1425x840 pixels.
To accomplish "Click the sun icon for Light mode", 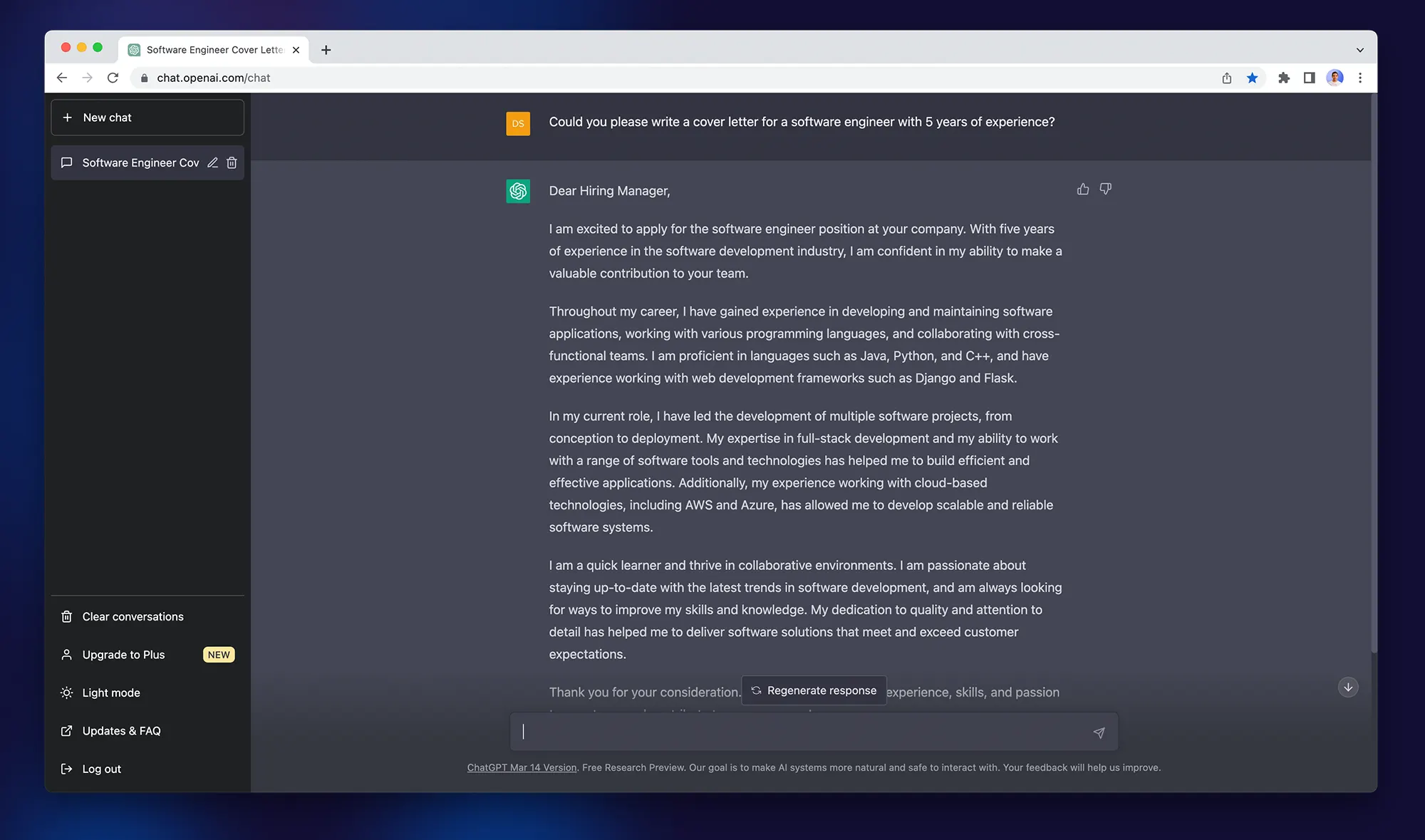I will click(67, 693).
